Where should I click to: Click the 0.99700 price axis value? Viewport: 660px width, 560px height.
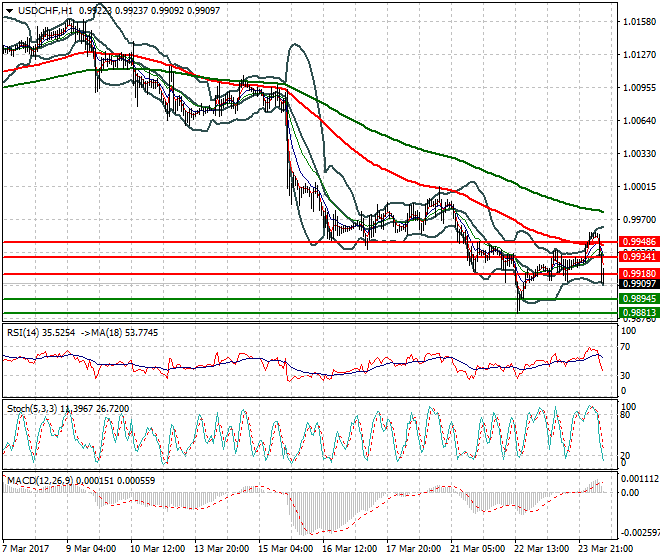point(639,219)
